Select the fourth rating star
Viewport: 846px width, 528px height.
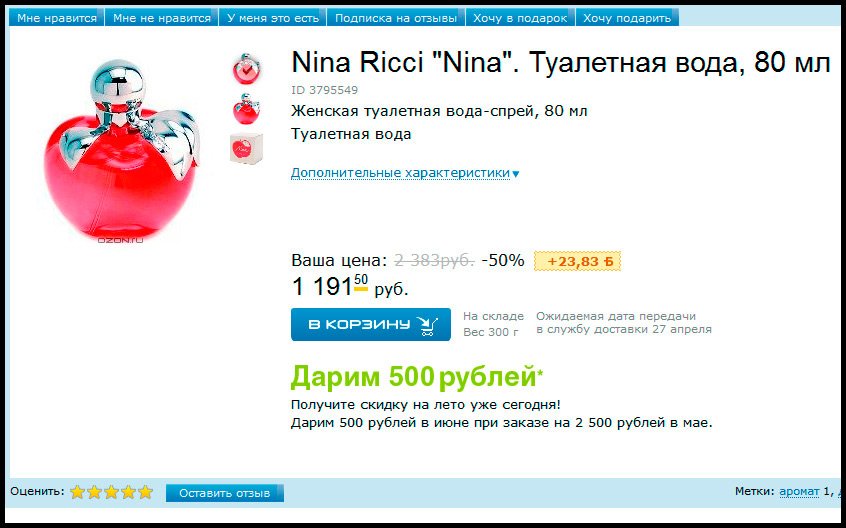[128, 492]
